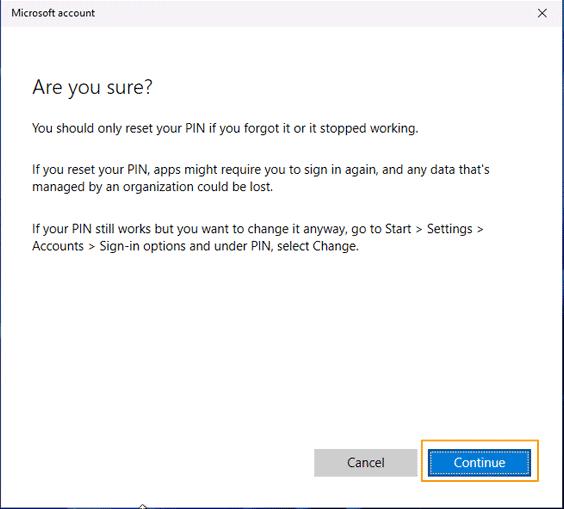564x509 pixels.
Task: Click the word 'Accounts' in instructions
Action: pos(58,246)
